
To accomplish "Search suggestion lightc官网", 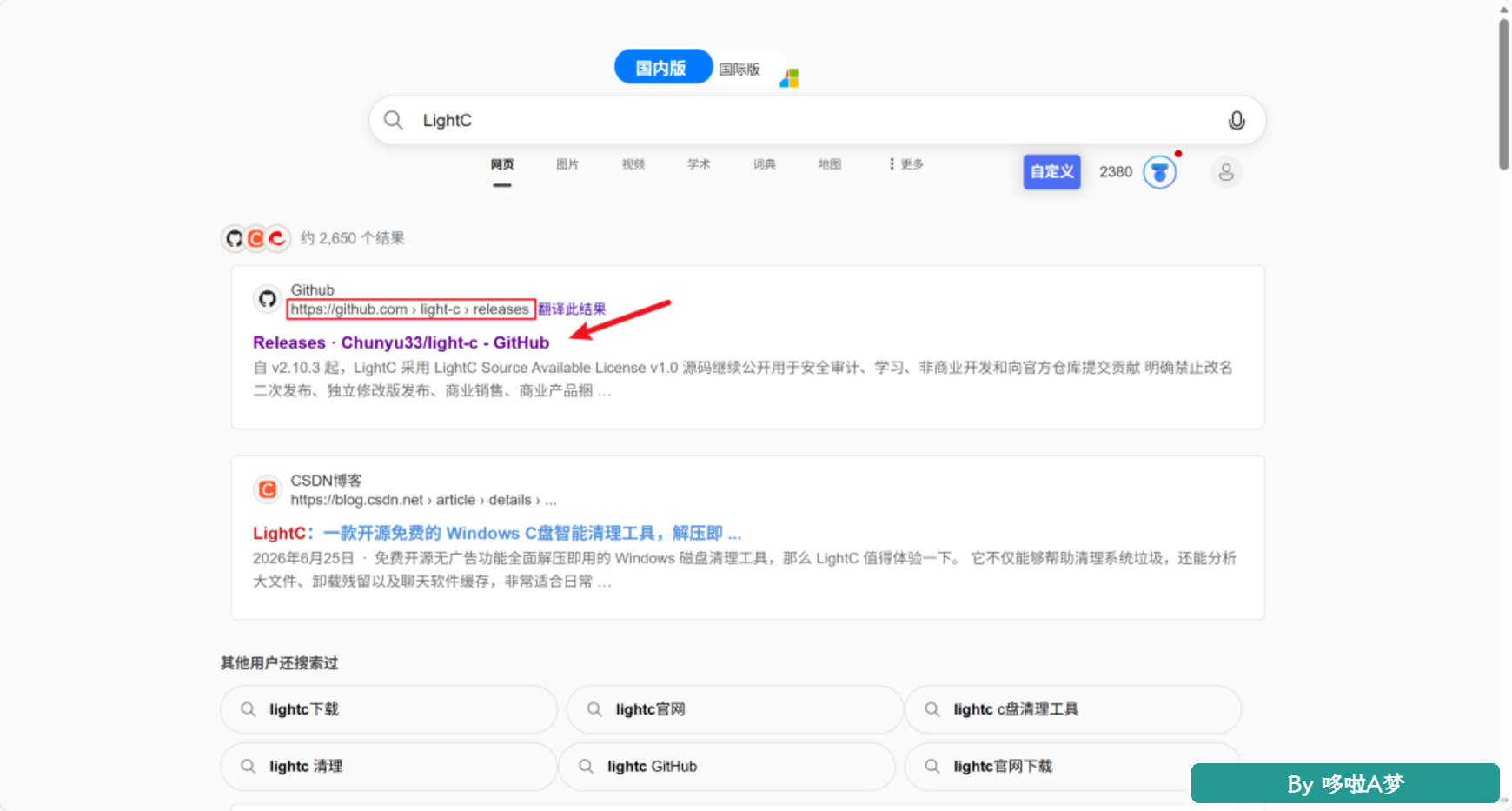I will pos(734,709).
